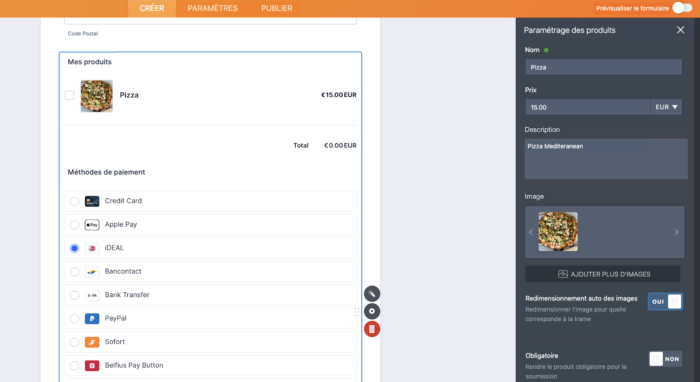Click the Credit Card logo icon
The width and height of the screenshot is (700, 382).
(x=92, y=201)
